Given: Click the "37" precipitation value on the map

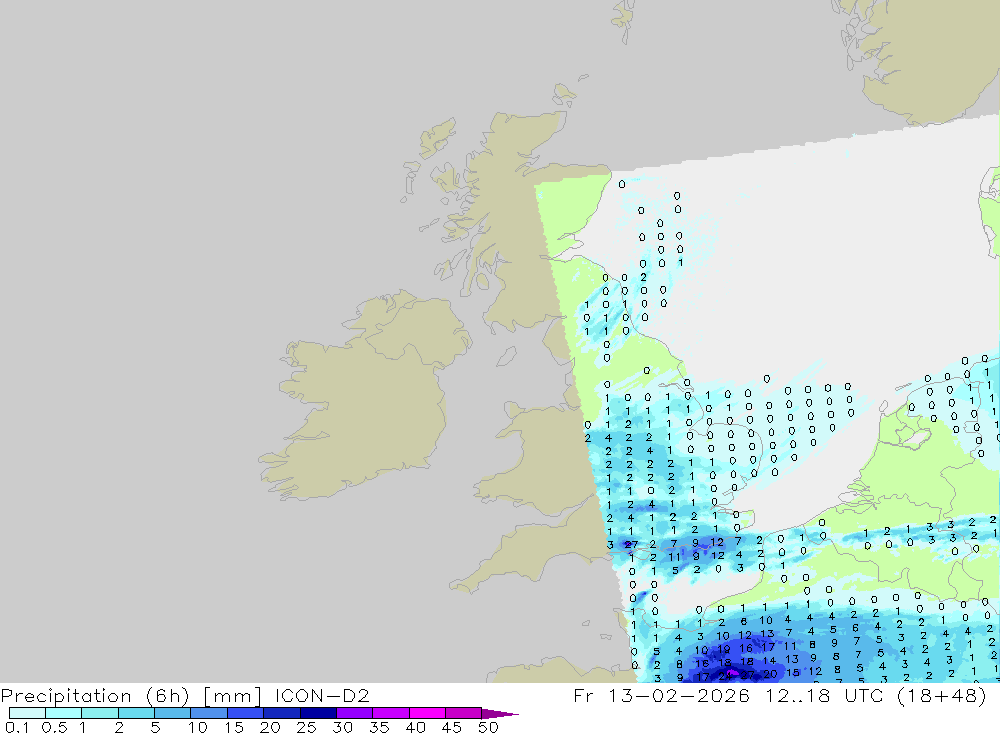Looking at the screenshot, I should click(x=747, y=674).
